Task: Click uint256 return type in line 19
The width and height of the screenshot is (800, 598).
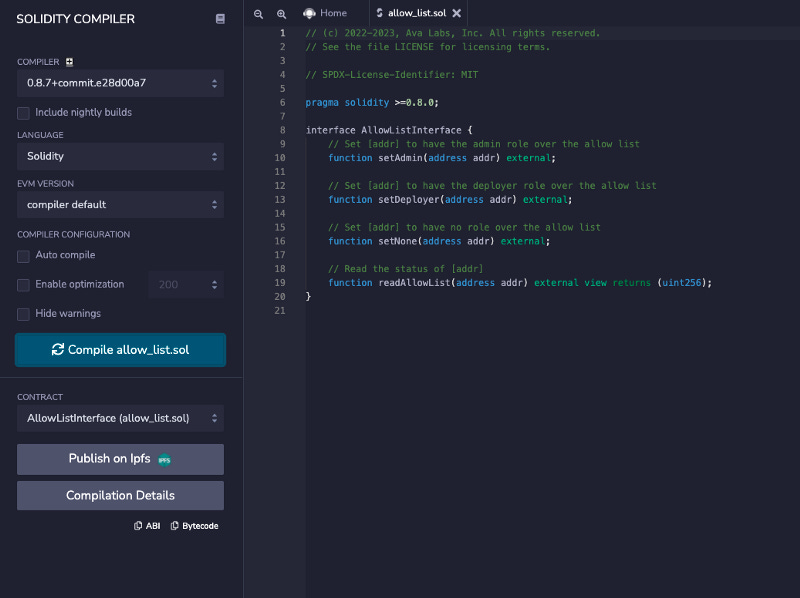Action: click(x=682, y=283)
